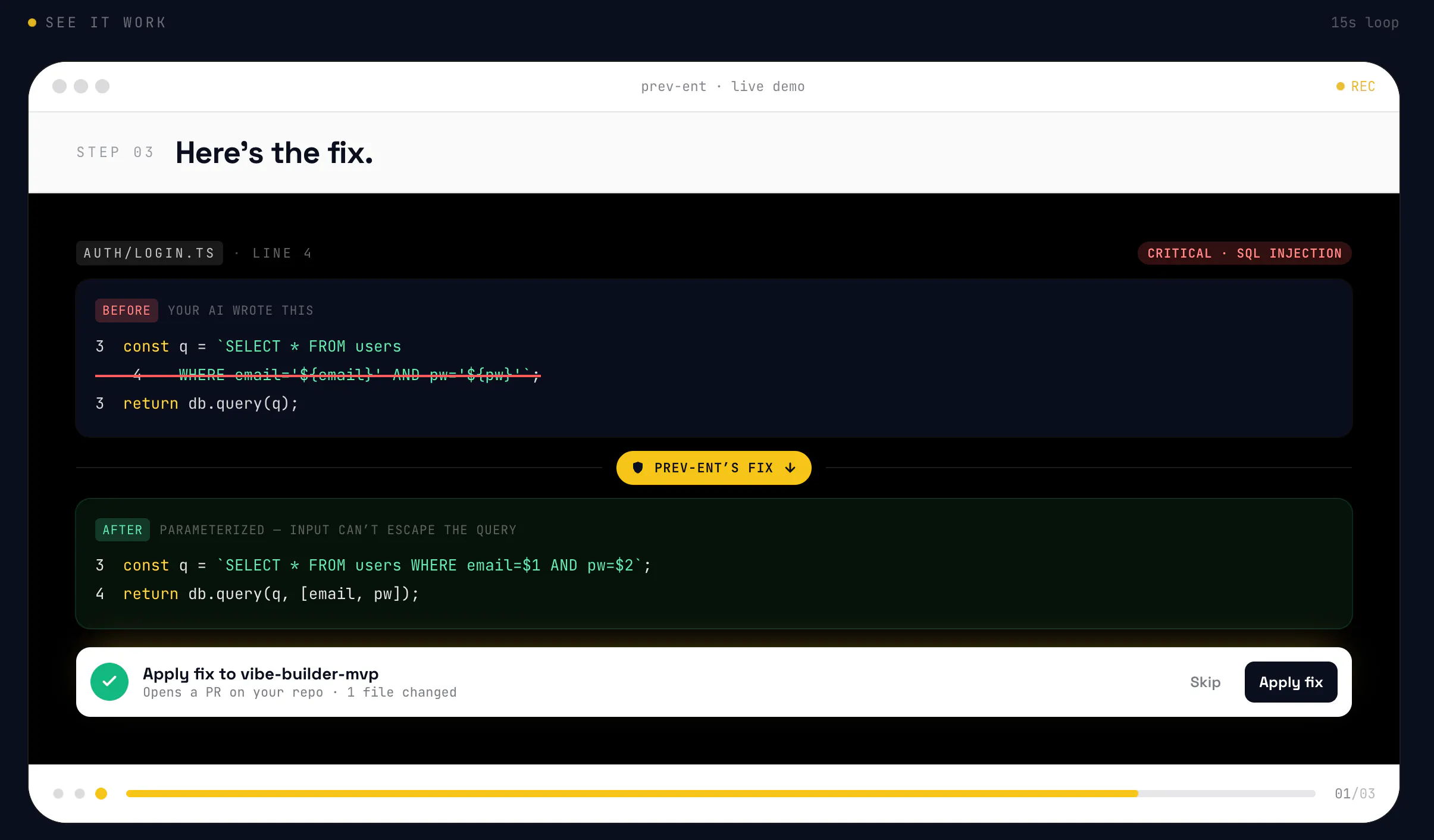Click the 01/03 step counter
The image size is (1434, 840).
(x=1355, y=794)
